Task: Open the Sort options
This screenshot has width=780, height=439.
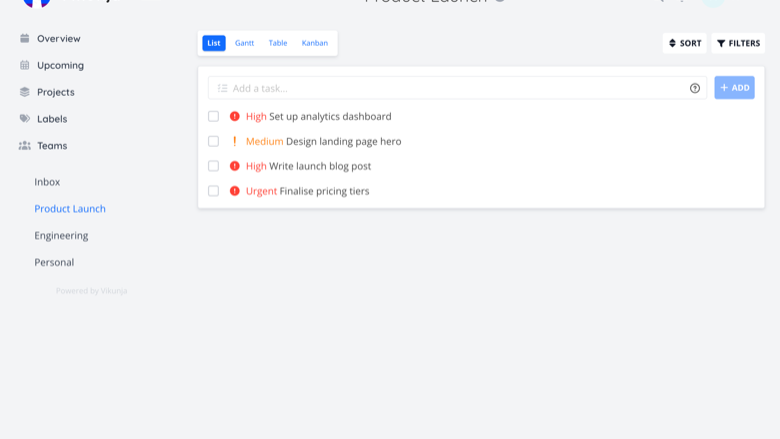Action: [684, 43]
